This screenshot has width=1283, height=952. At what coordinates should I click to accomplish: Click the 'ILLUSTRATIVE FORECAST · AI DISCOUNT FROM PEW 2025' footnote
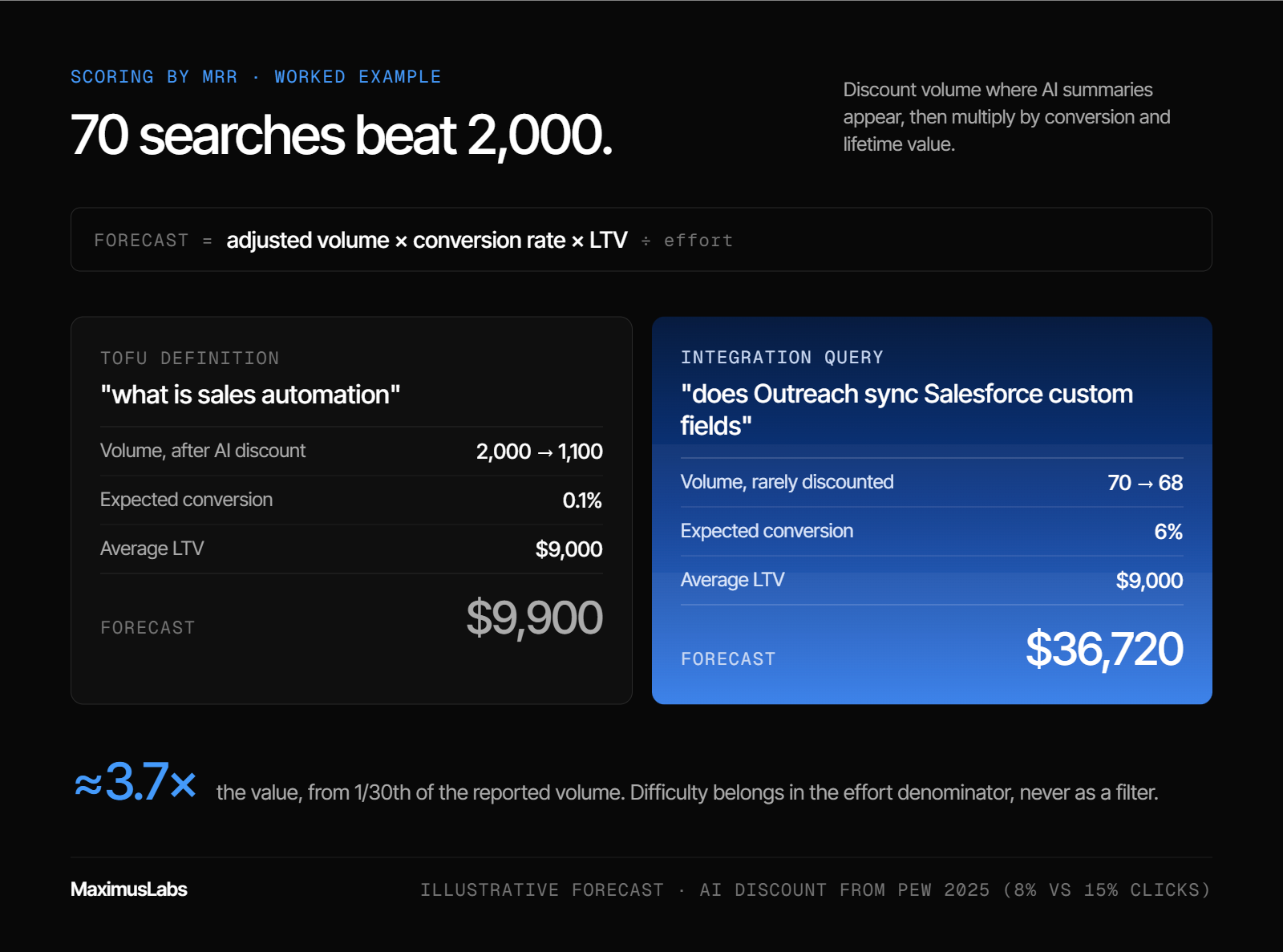816,890
